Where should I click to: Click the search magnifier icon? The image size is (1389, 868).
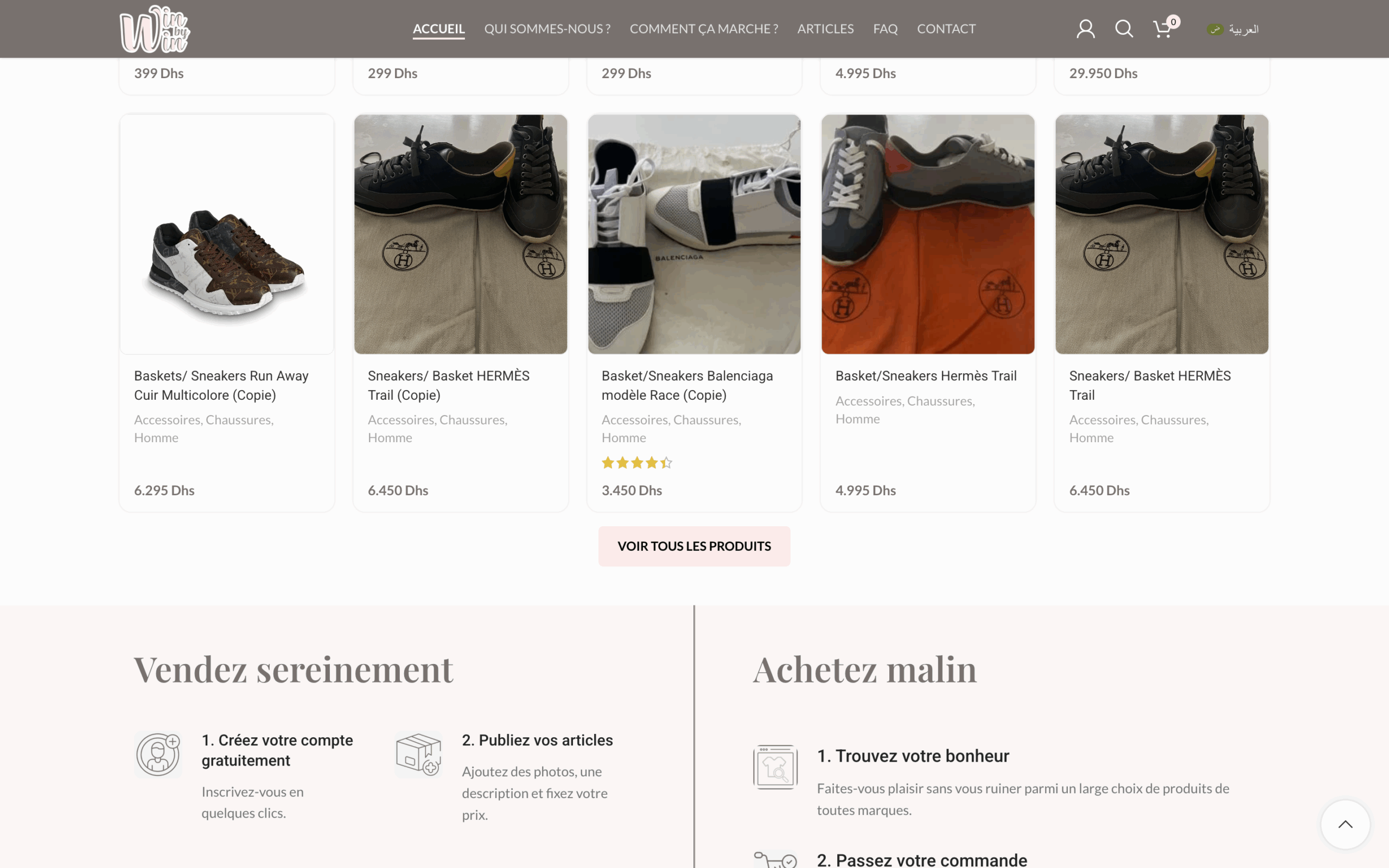coord(1124,29)
